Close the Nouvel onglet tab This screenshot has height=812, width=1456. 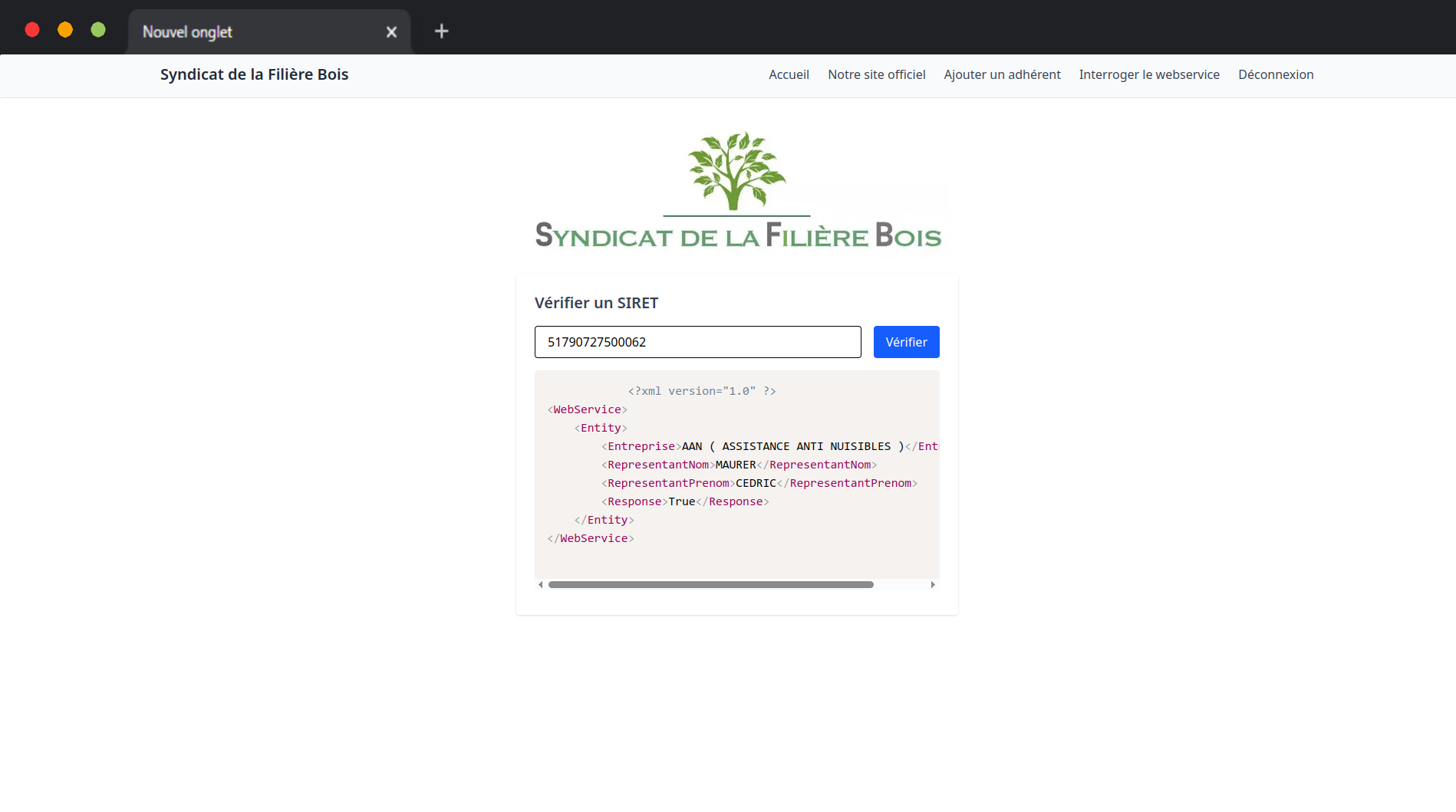[391, 32]
